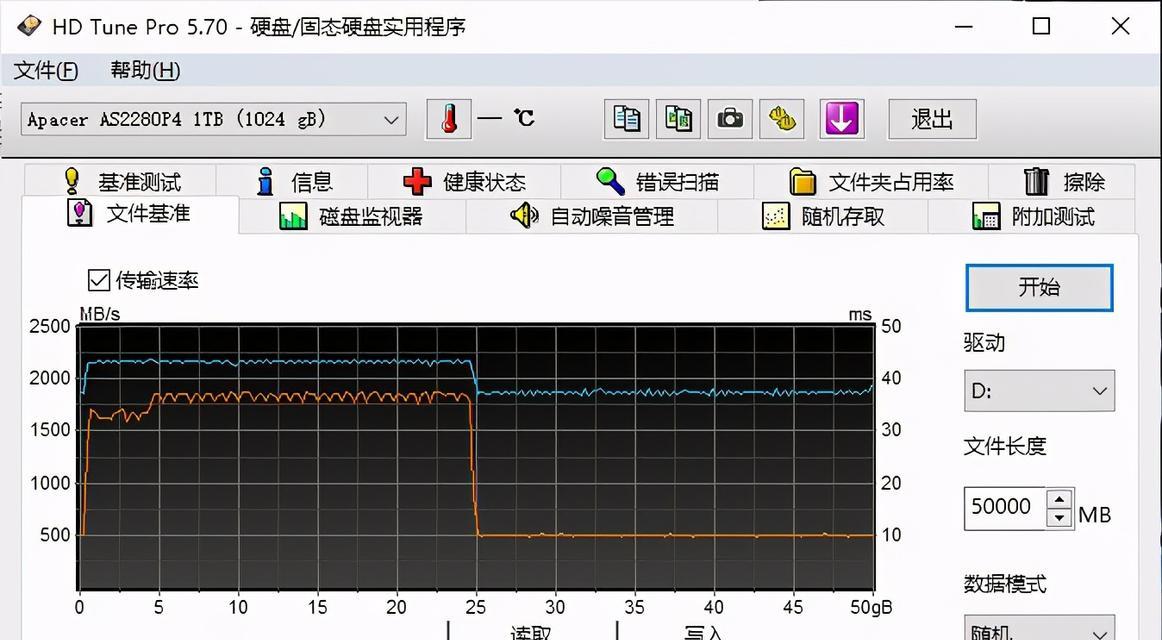Click the document icon of 文件基准 tab
Screen dimensions: 1162x640
79,213
